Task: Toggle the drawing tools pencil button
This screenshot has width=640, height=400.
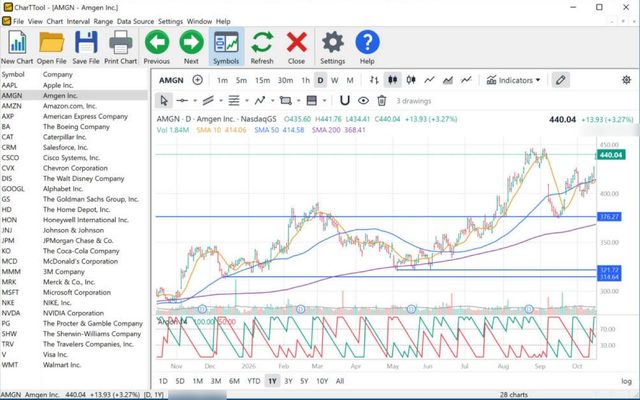Action: (x=561, y=80)
